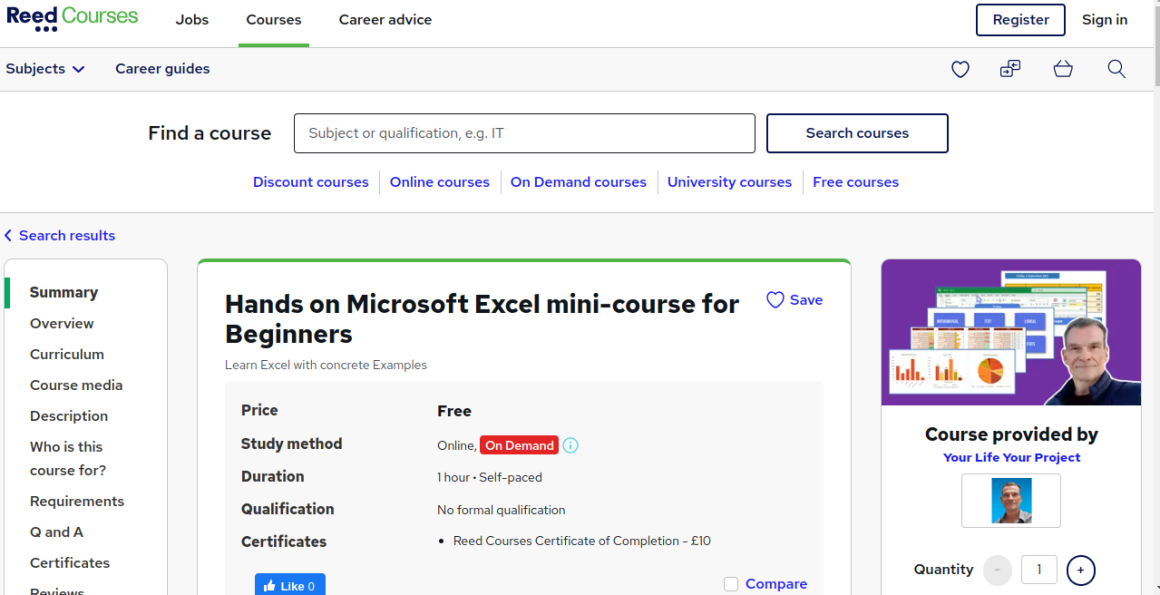Click the Register button
Viewport: 1160px width, 595px height.
point(1020,19)
